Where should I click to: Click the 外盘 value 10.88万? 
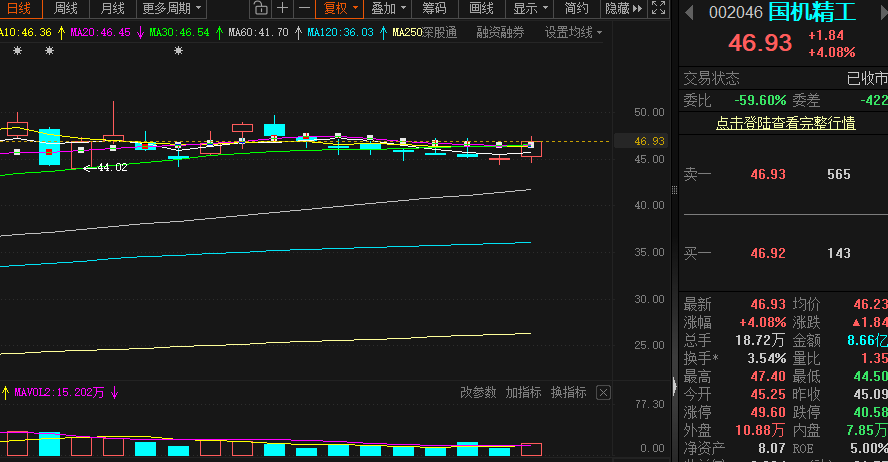point(760,430)
